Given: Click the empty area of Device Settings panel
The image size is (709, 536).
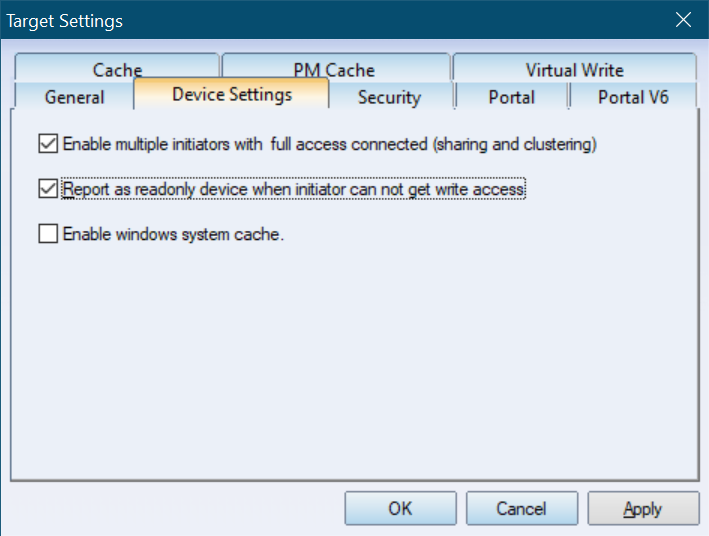Looking at the screenshot, I should click(354, 362).
